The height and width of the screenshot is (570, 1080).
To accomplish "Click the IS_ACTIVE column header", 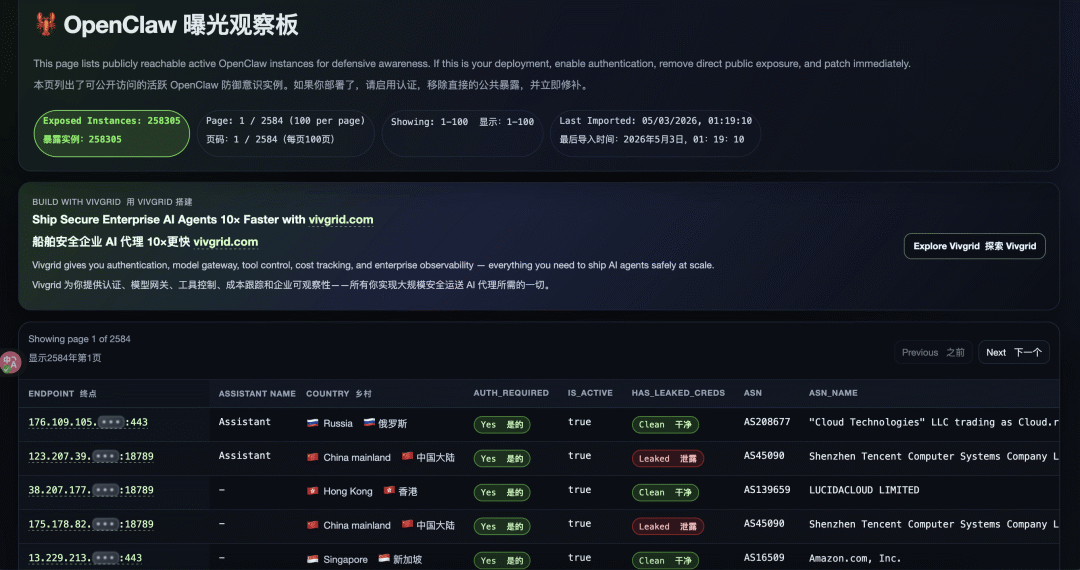I will pos(590,393).
